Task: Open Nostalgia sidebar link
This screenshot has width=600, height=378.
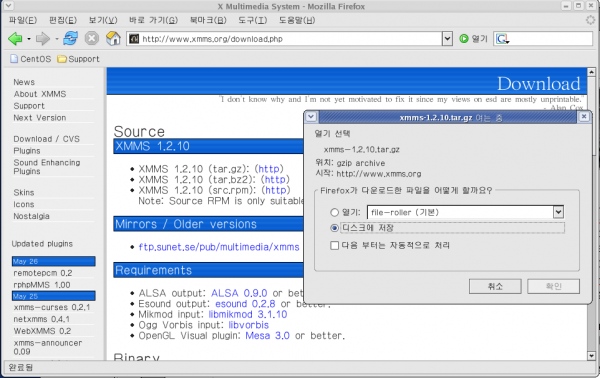Action: [31, 216]
